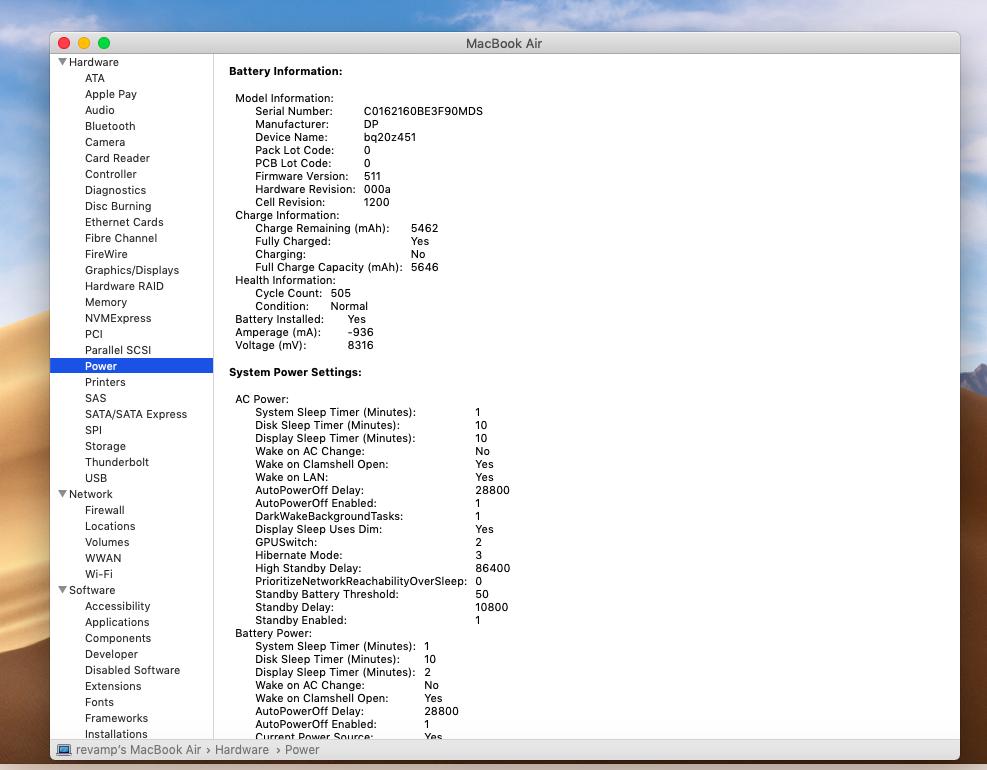Click the yellow minimize window button
Screen dimensions: 987x770
tap(84, 43)
